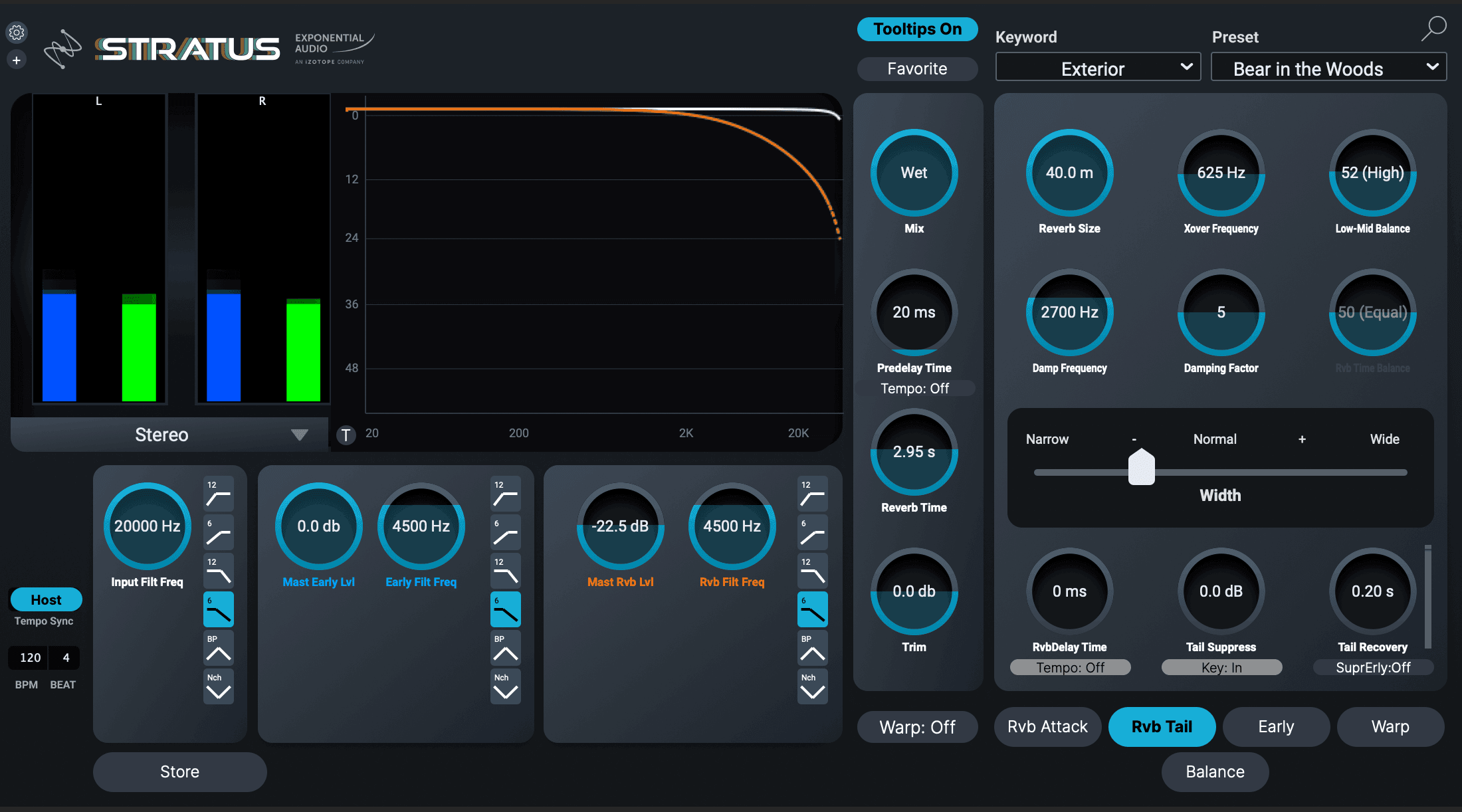Toggle Tempo: Off under RvbDelay Time

click(x=1070, y=667)
